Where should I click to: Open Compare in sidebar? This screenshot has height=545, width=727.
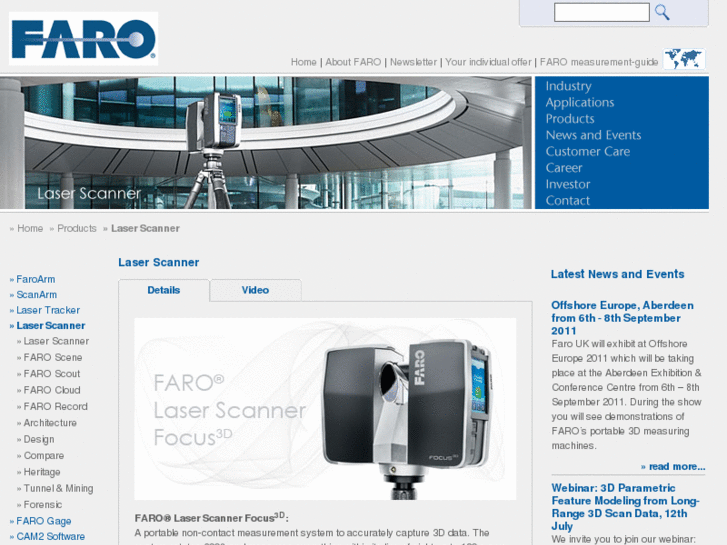coord(44,455)
